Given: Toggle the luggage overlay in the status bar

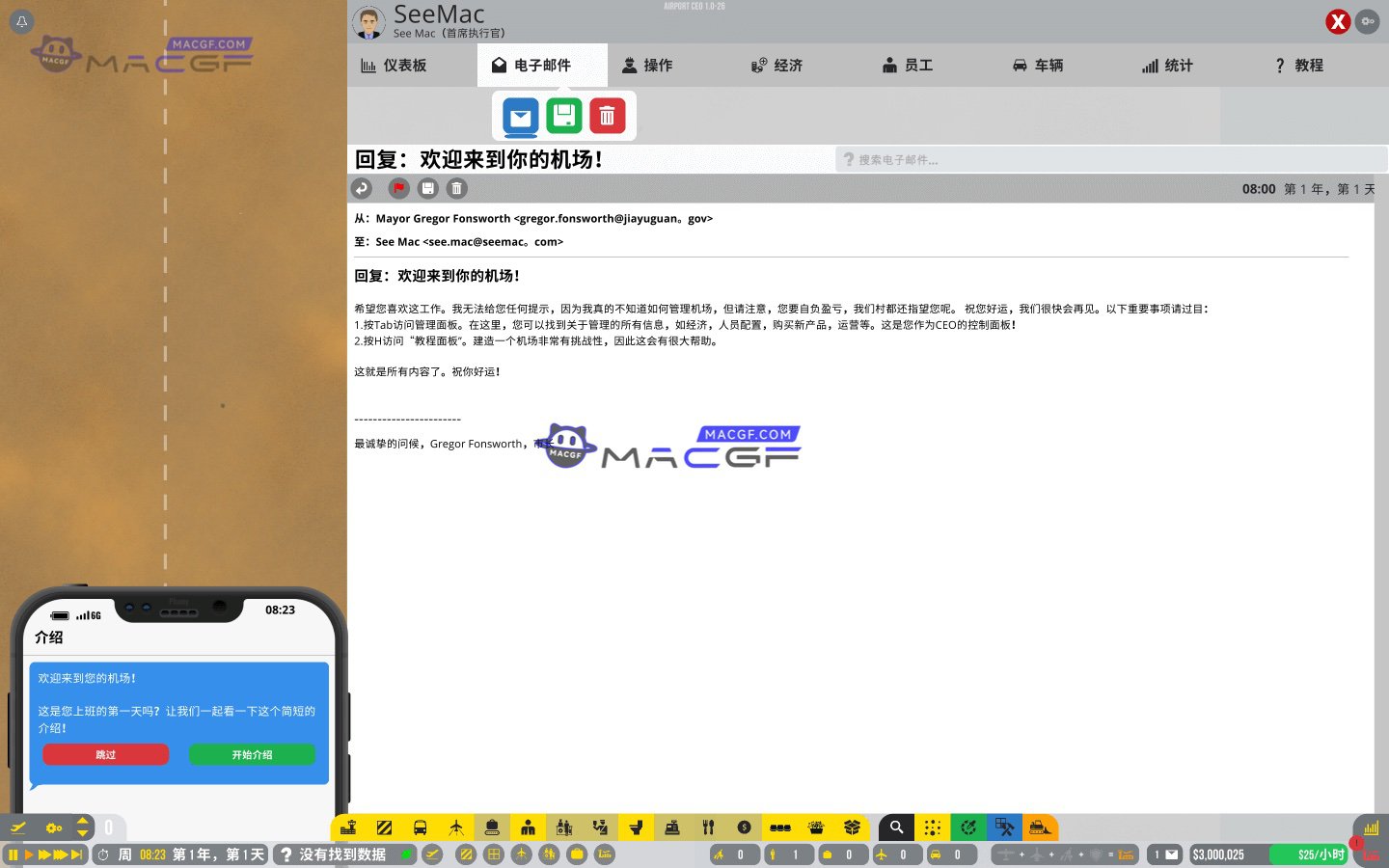Looking at the screenshot, I should 828,854.
